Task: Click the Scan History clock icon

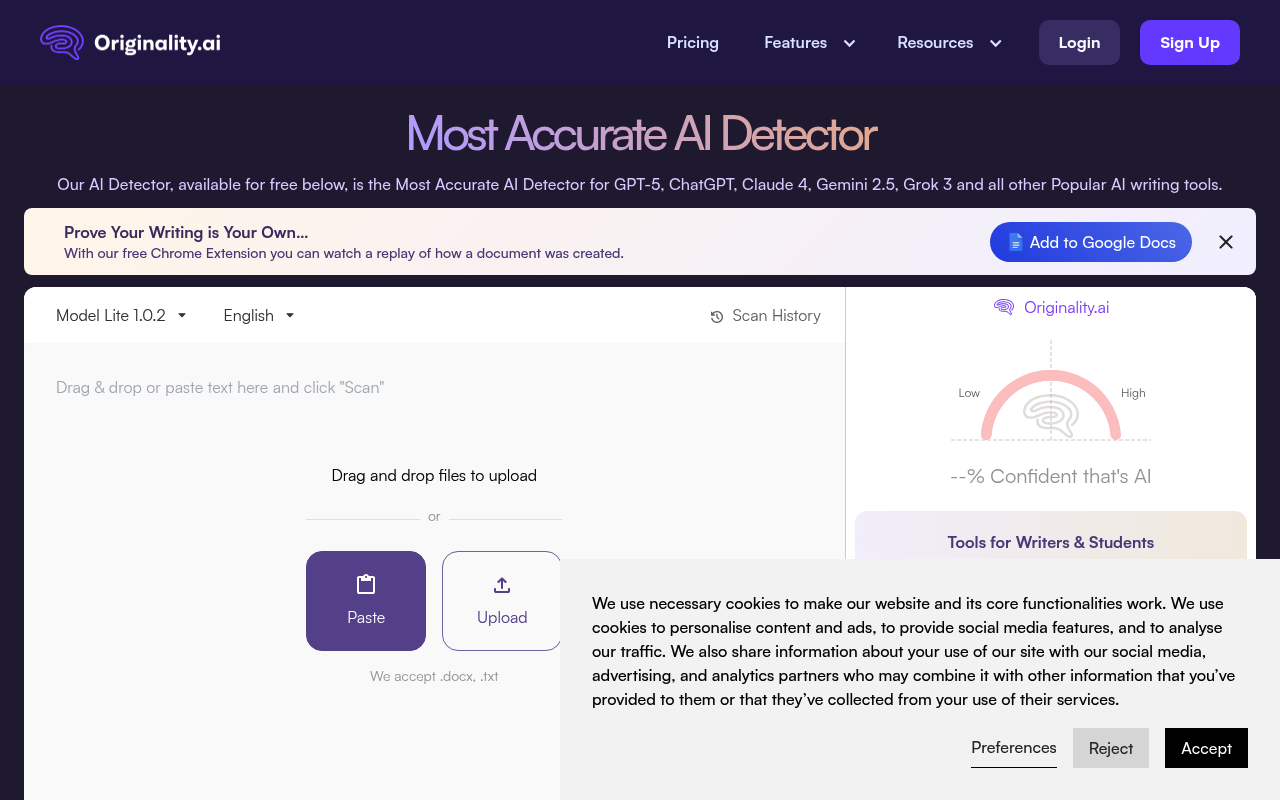Action: coord(717,317)
